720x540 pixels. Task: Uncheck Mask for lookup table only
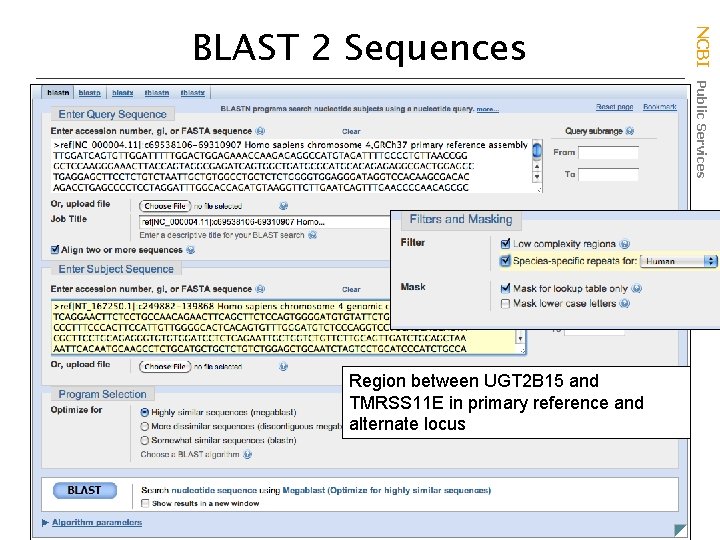tap(505, 288)
